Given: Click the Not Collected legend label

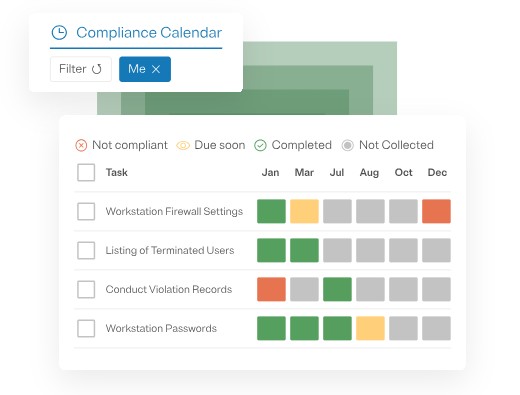Looking at the screenshot, I should [396, 145].
